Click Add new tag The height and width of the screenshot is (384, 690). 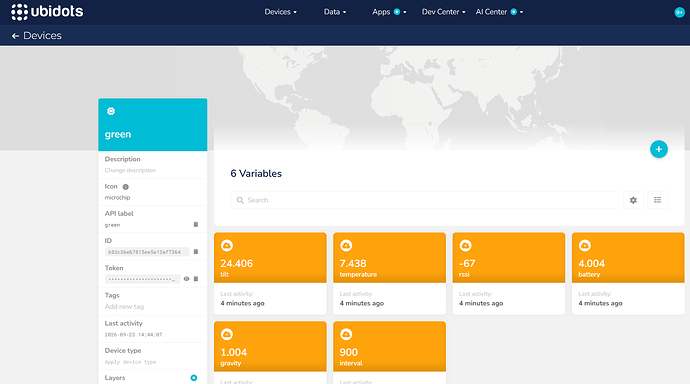(124, 307)
